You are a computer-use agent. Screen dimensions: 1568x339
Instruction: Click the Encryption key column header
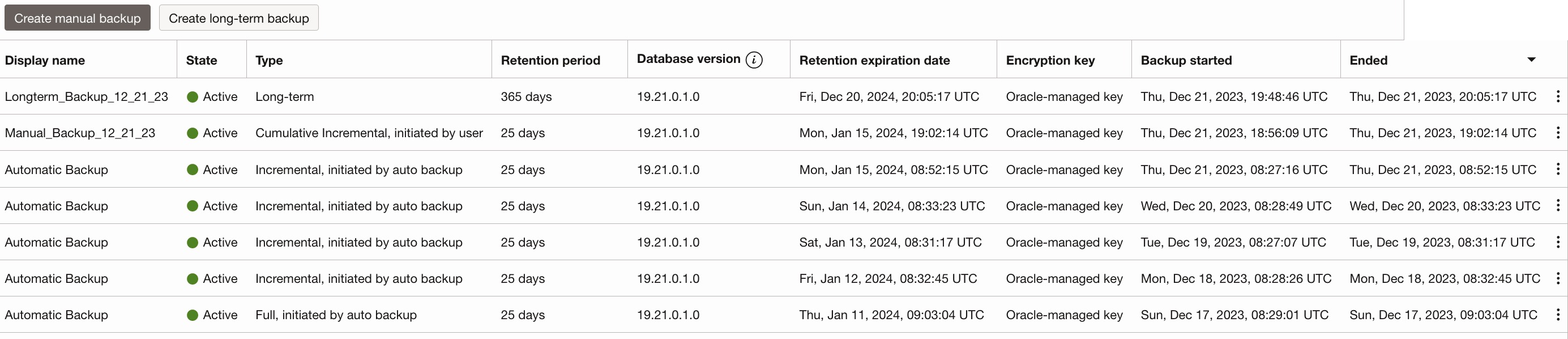click(x=1050, y=60)
